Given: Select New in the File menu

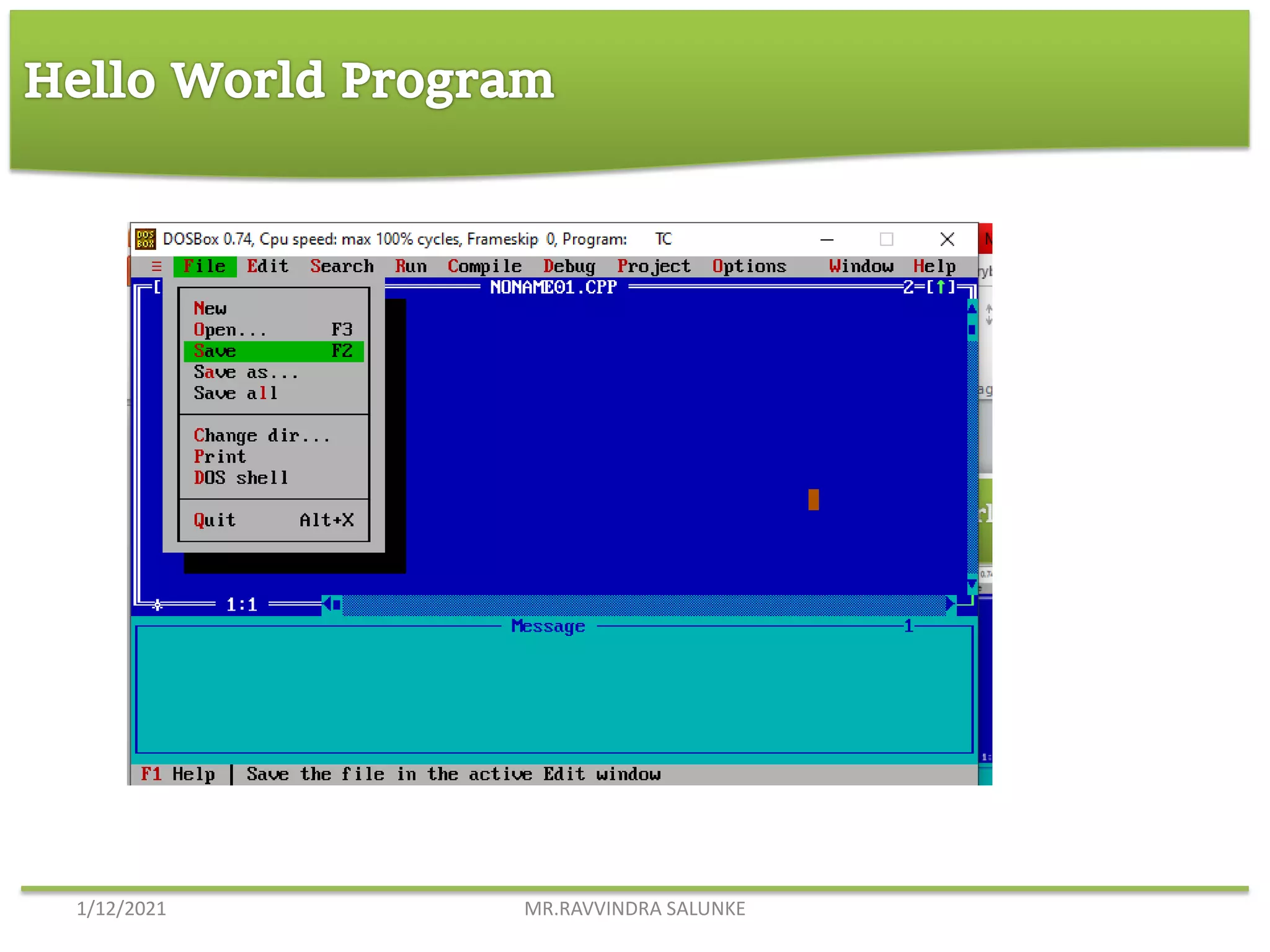Looking at the screenshot, I should pyautogui.click(x=211, y=309).
